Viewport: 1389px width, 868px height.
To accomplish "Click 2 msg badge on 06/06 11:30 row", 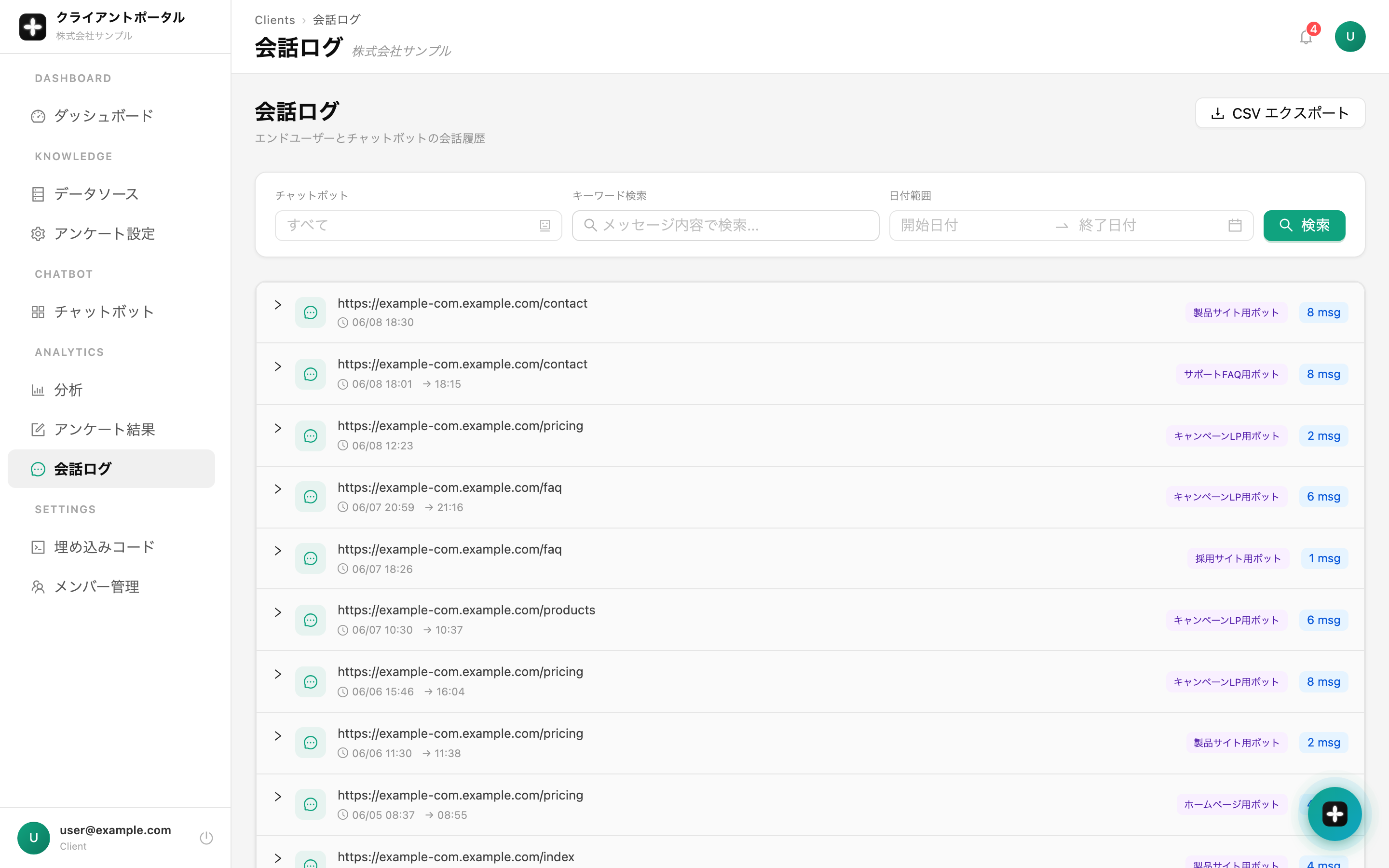I will click(1323, 743).
